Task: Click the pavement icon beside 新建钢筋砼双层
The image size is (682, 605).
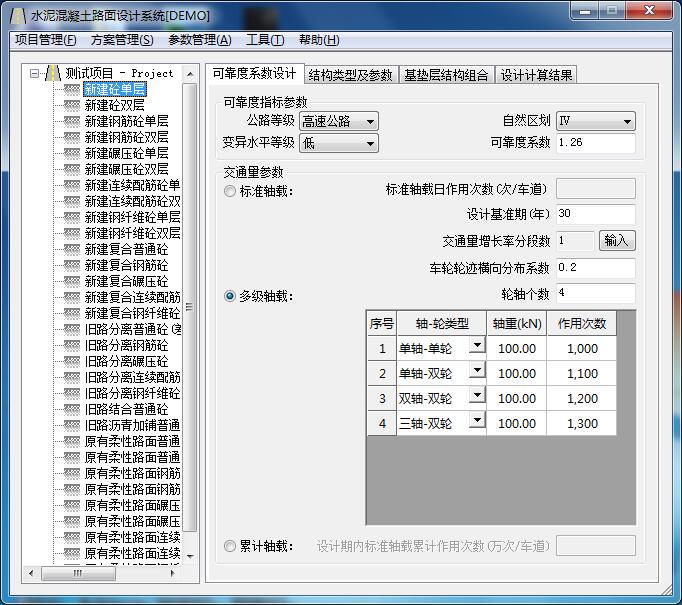Action: pos(72,137)
